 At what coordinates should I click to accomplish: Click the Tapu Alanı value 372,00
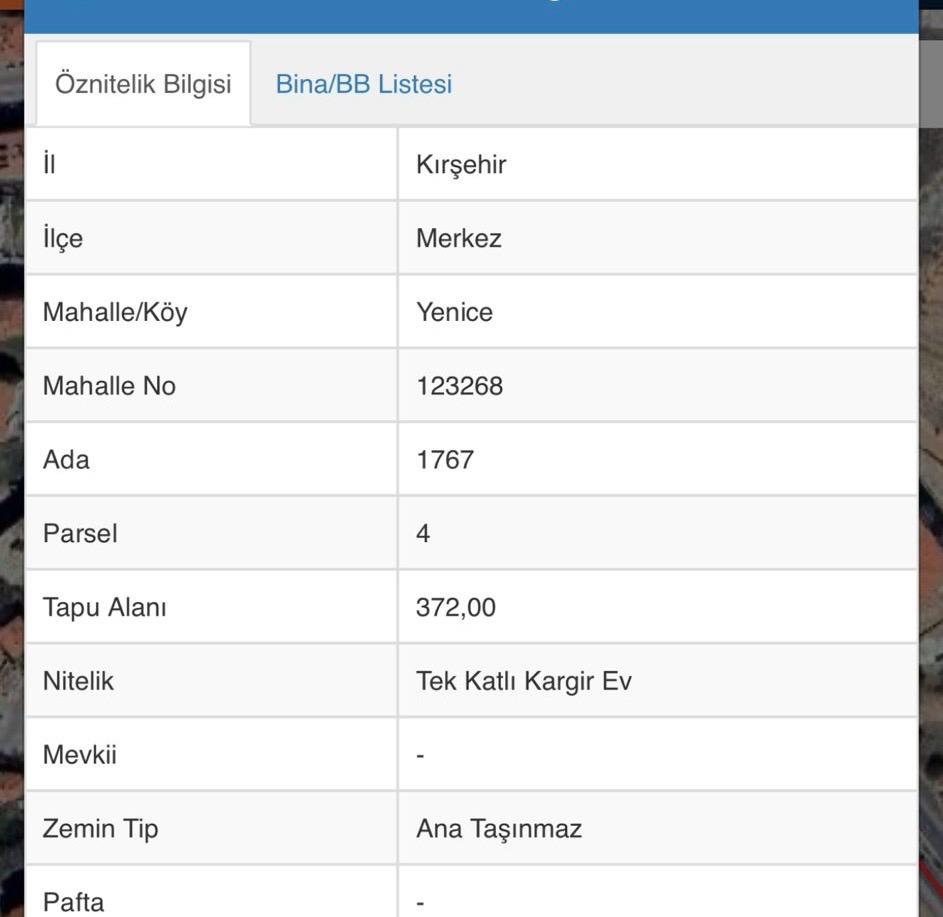(456, 608)
